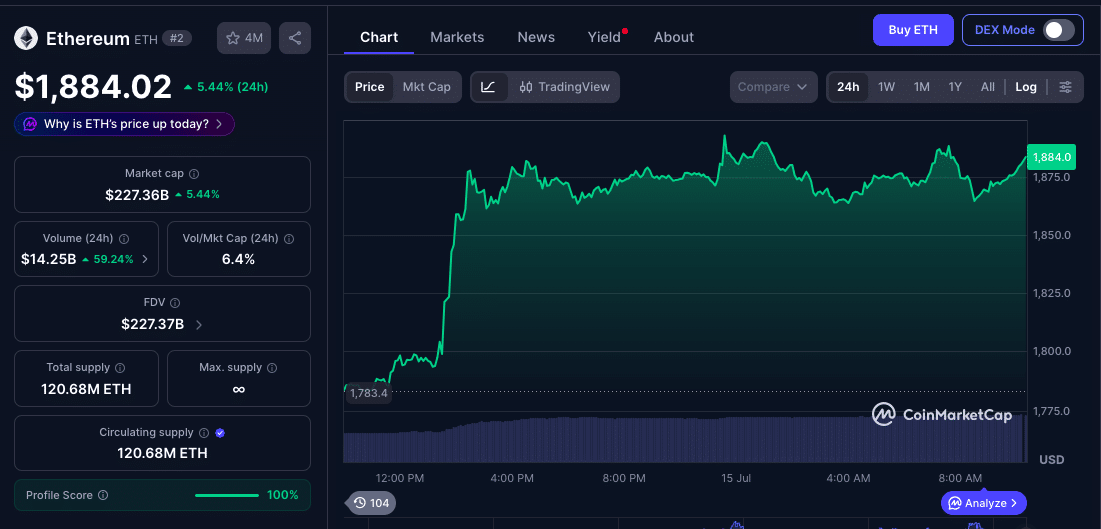Open the News tab

536,37
